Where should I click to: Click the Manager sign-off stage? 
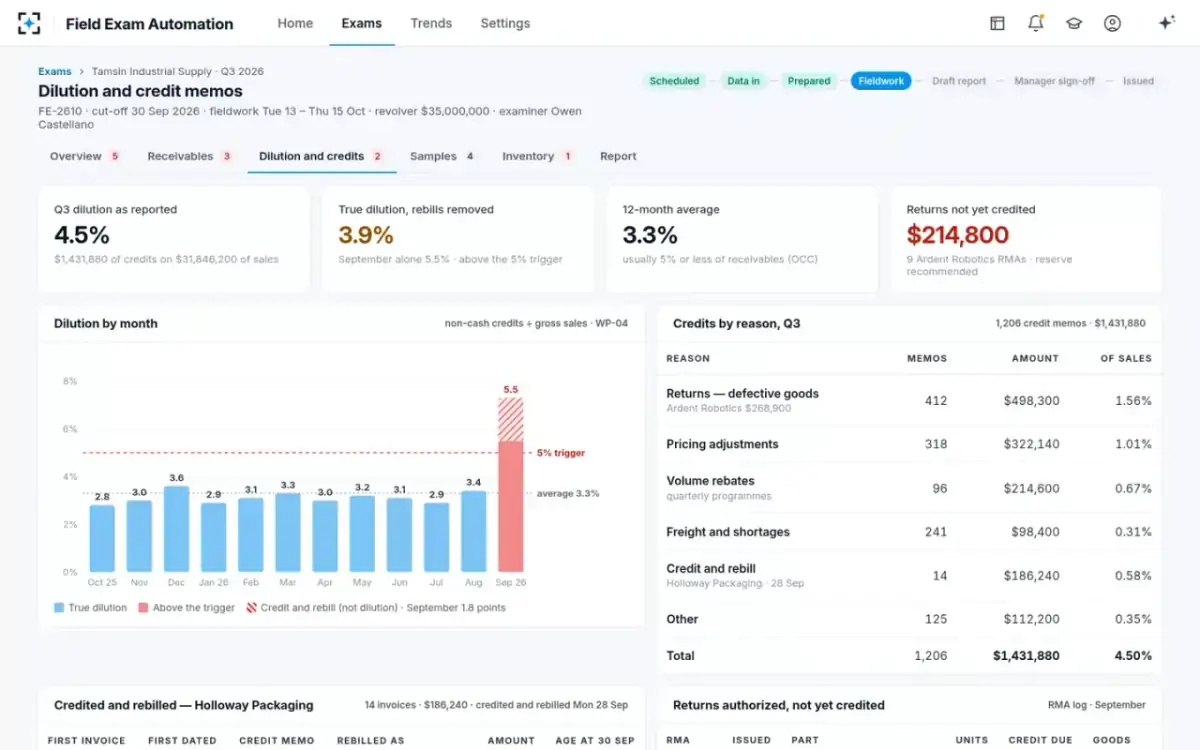point(1054,81)
